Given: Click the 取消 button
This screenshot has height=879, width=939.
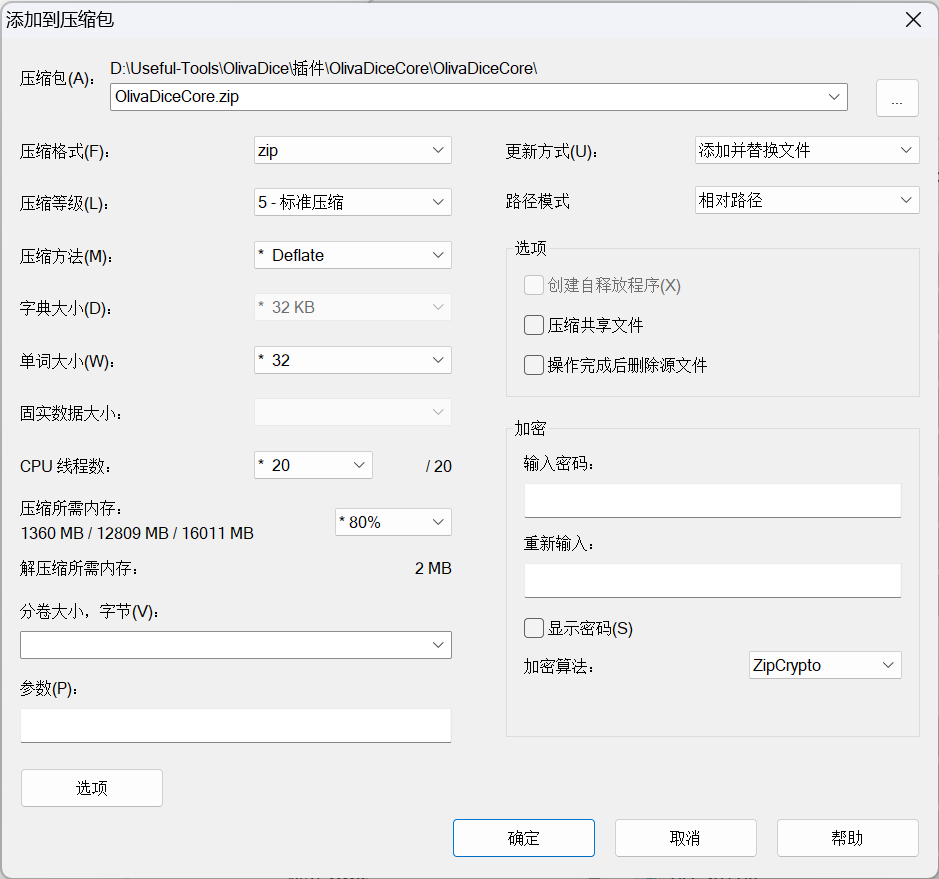Looking at the screenshot, I should 685,838.
